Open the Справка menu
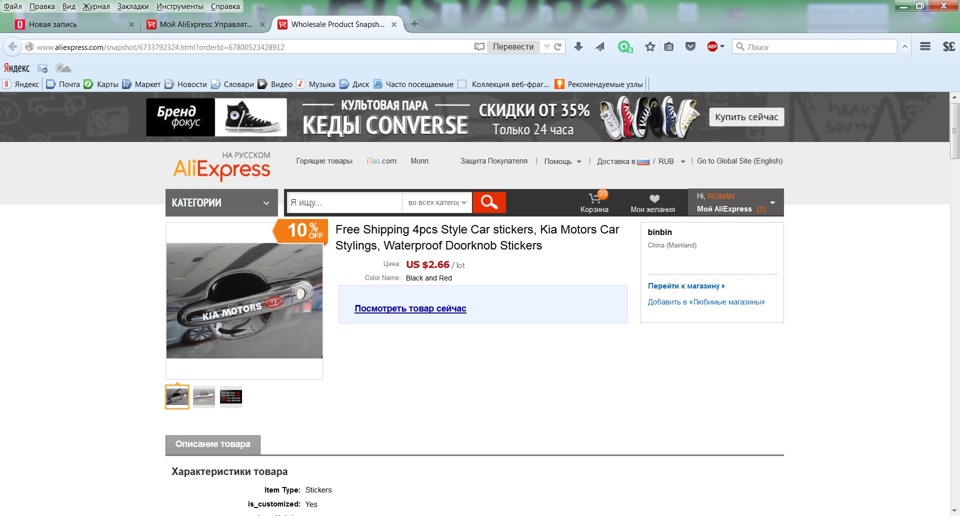This screenshot has height=516, width=960. pos(225,6)
